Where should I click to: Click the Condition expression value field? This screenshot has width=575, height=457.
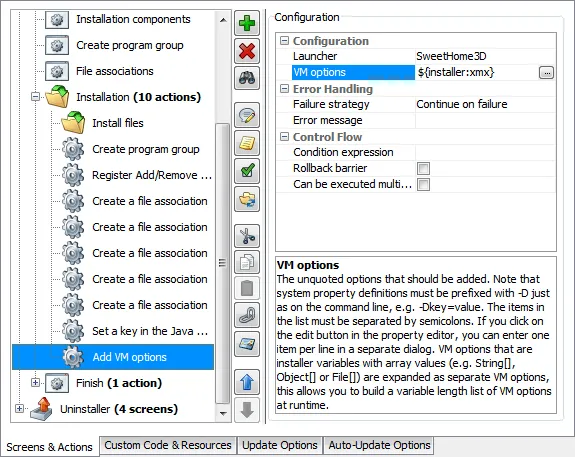click(x=485, y=152)
